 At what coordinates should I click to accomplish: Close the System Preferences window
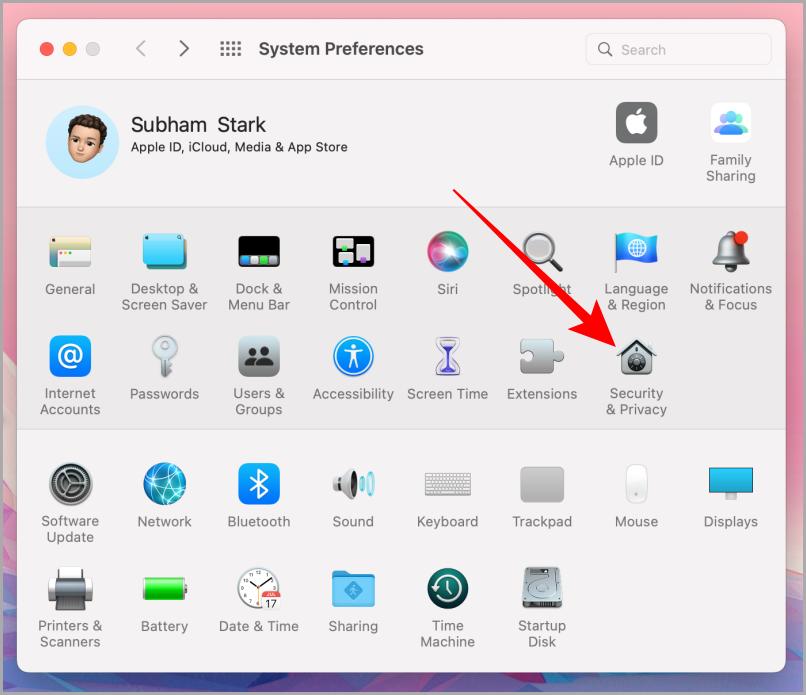(x=47, y=49)
